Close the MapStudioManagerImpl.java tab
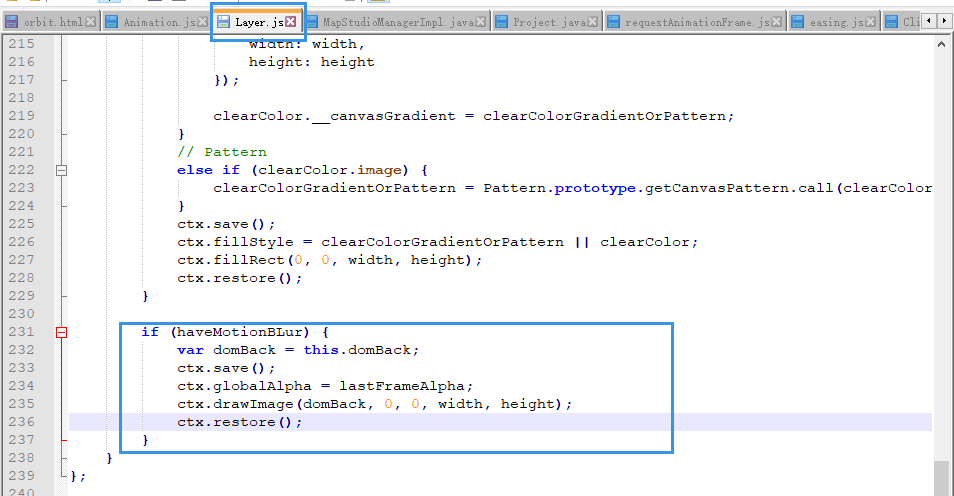The width and height of the screenshot is (954, 496). (481, 22)
